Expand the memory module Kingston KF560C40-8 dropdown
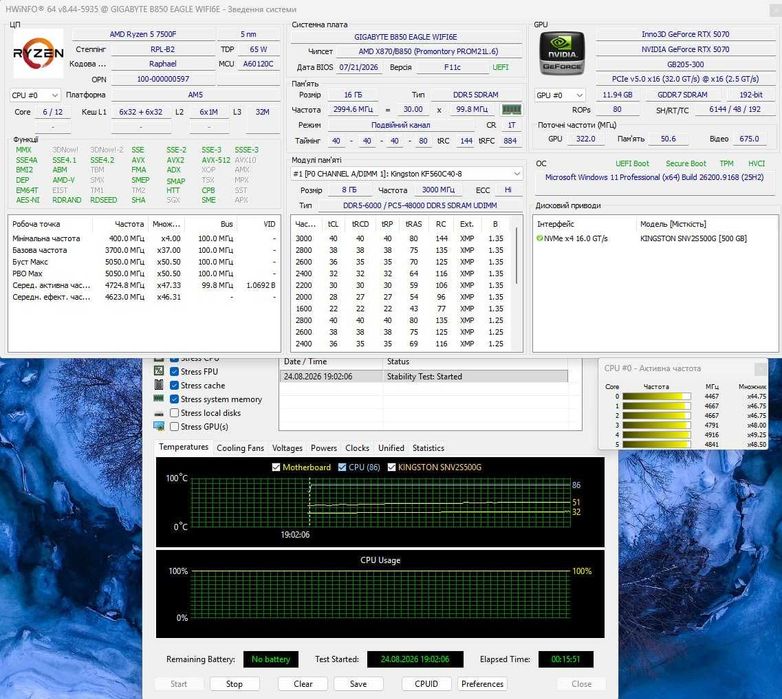This screenshot has height=699, width=782. coord(406,174)
